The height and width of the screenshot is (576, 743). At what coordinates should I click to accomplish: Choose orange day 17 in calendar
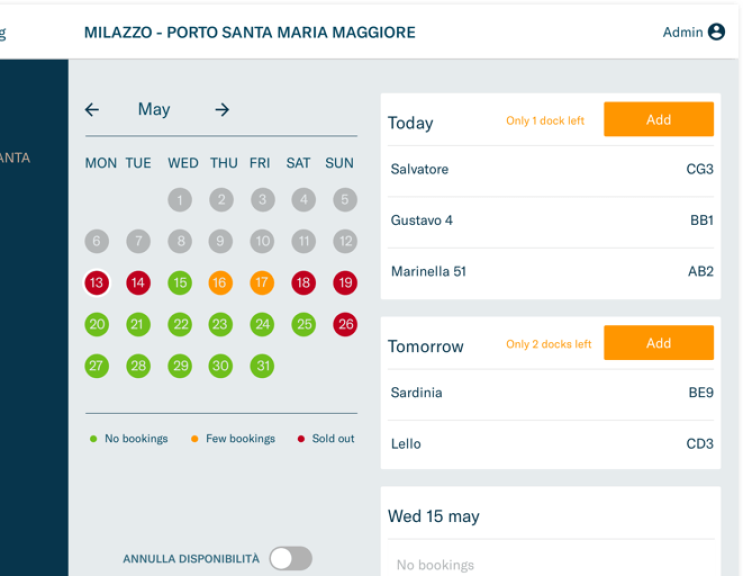[x=262, y=283]
